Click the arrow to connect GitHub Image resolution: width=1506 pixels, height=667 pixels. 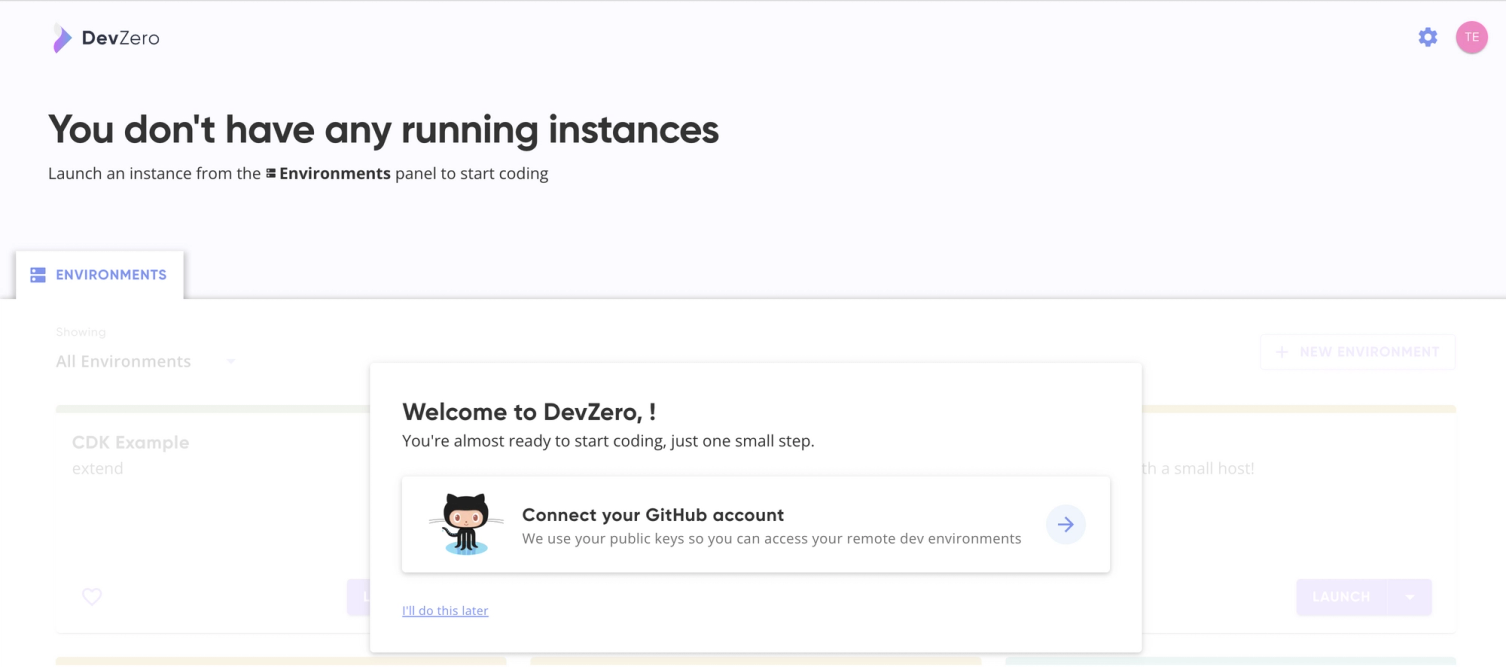[x=1066, y=524]
